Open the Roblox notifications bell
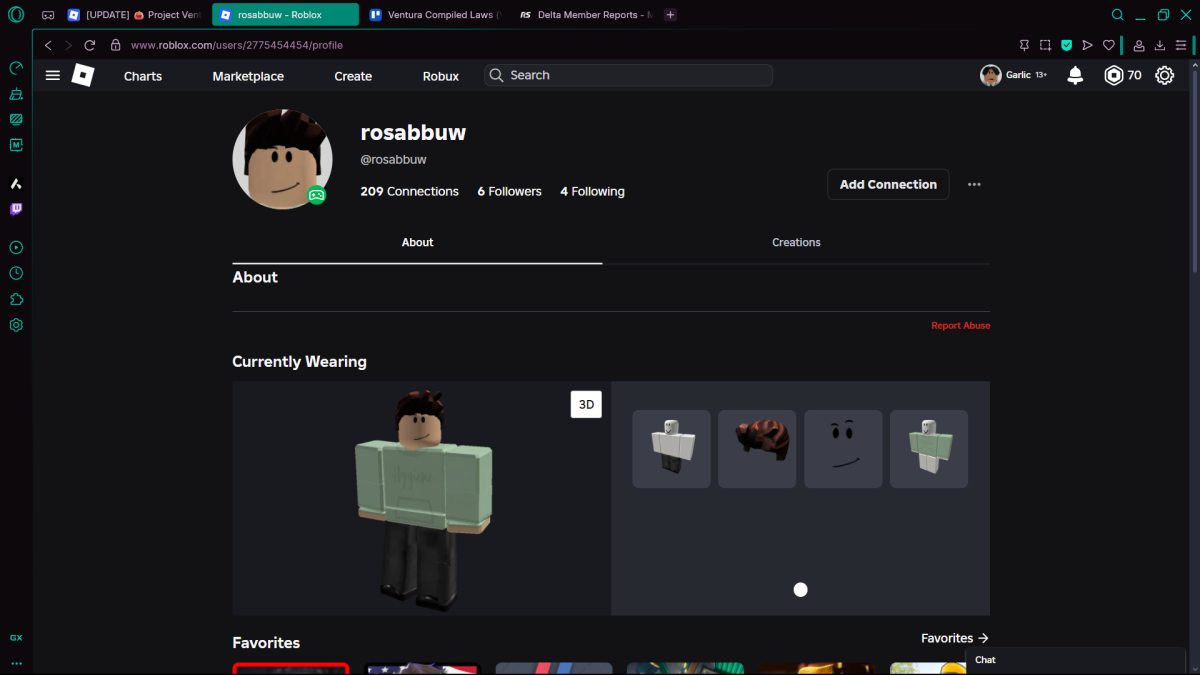The height and width of the screenshot is (675, 1200). pyautogui.click(x=1075, y=76)
